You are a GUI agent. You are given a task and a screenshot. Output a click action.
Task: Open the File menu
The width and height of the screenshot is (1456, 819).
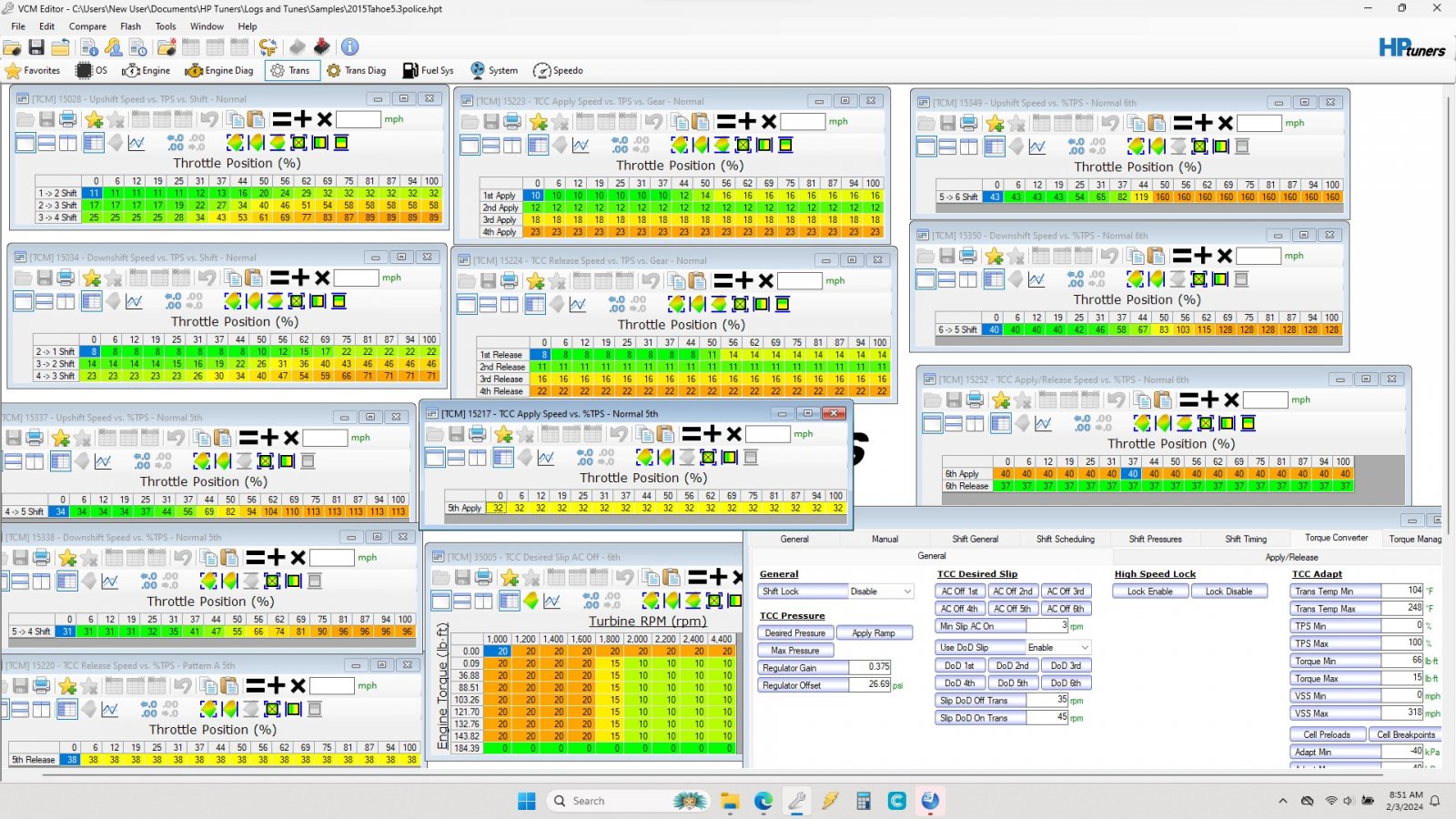coord(18,26)
